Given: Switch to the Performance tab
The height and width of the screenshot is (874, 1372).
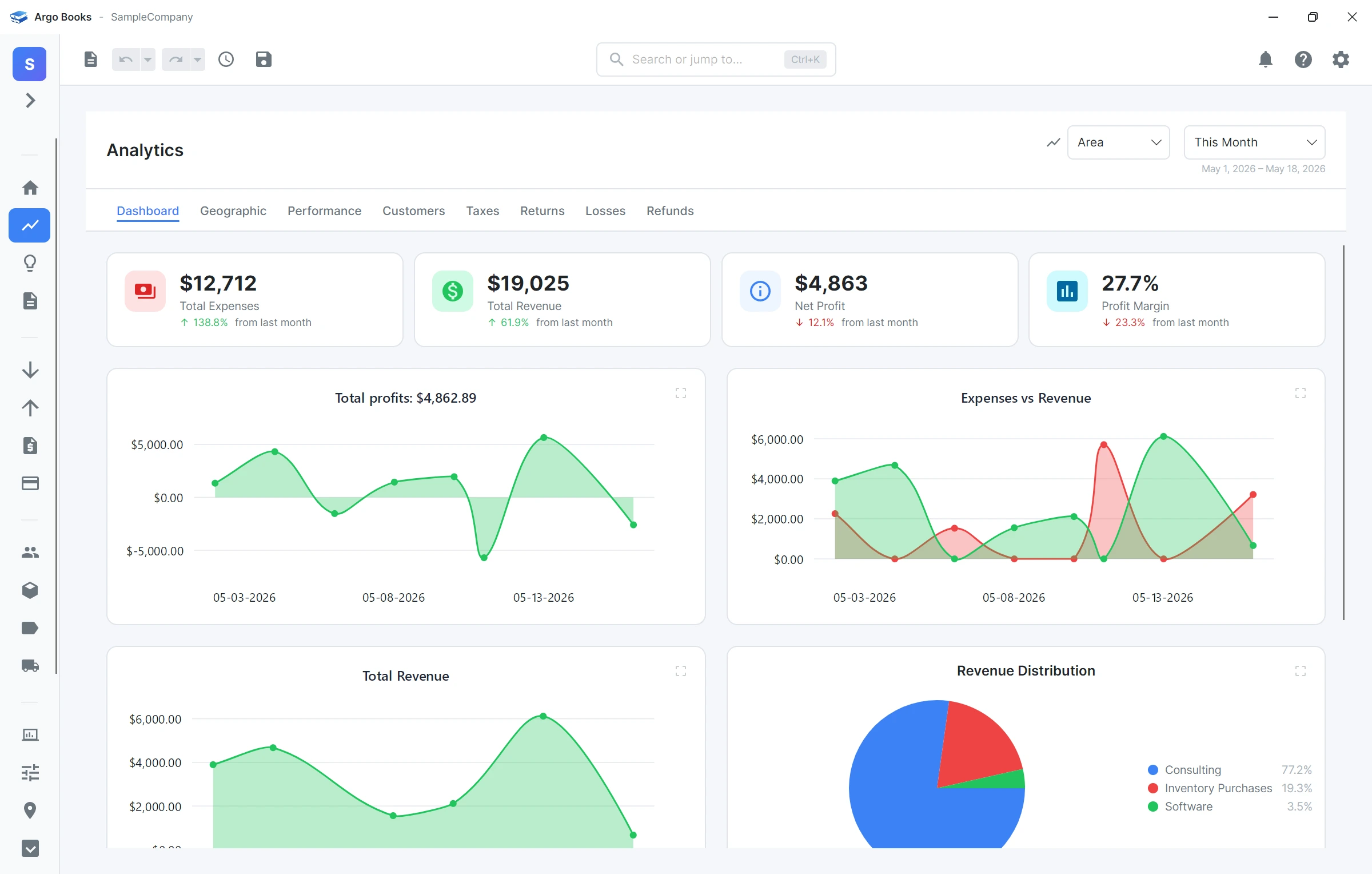Looking at the screenshot, I should click(324, 211).
